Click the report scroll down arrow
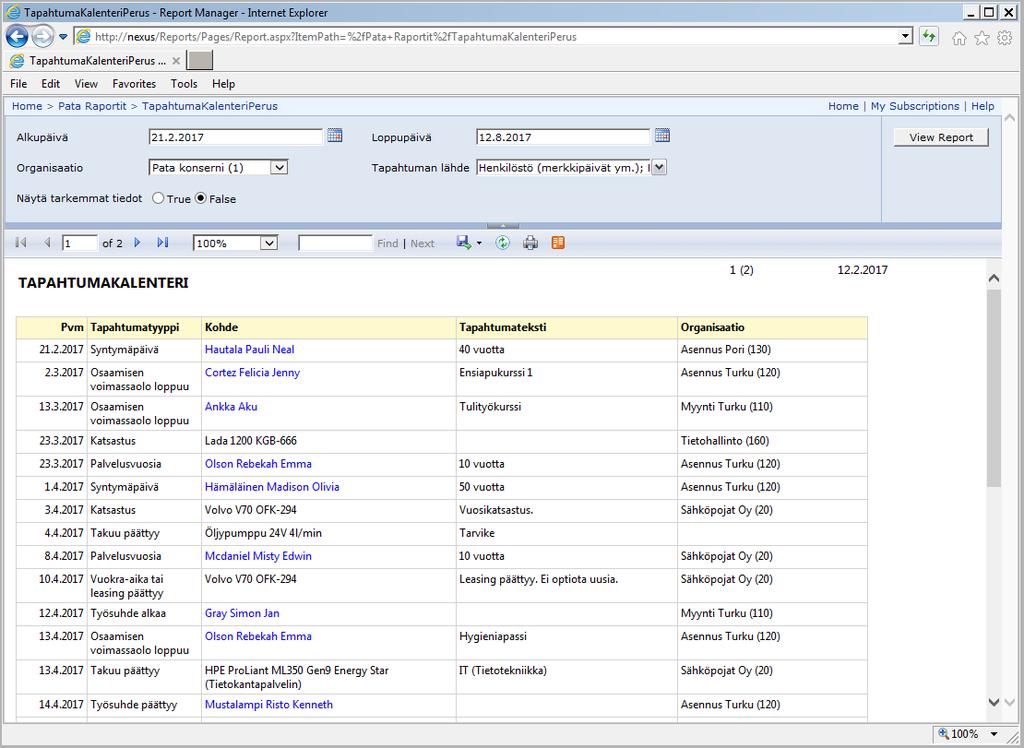1024x748 pixels. [994, 702]
